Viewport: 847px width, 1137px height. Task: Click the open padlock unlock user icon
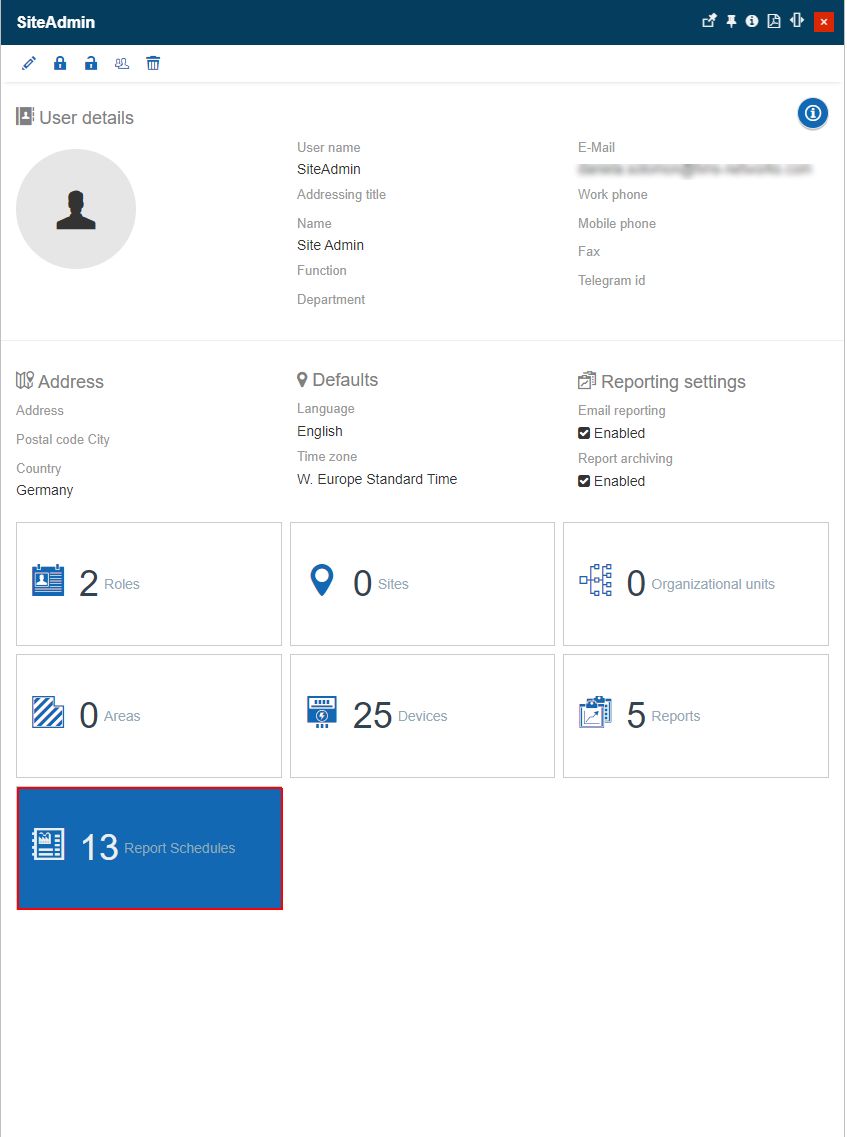[91, 64]
